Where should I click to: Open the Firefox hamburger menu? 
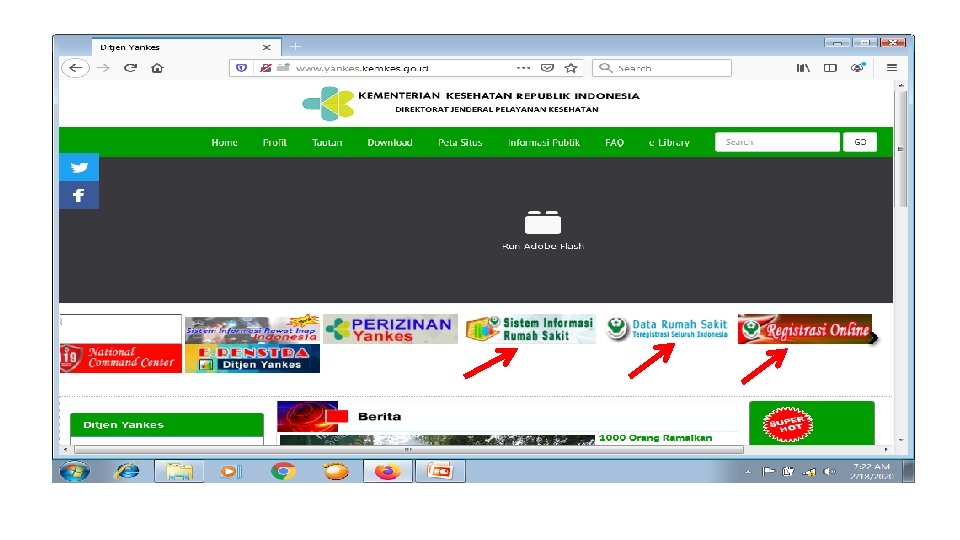click(x=892, y=68)
